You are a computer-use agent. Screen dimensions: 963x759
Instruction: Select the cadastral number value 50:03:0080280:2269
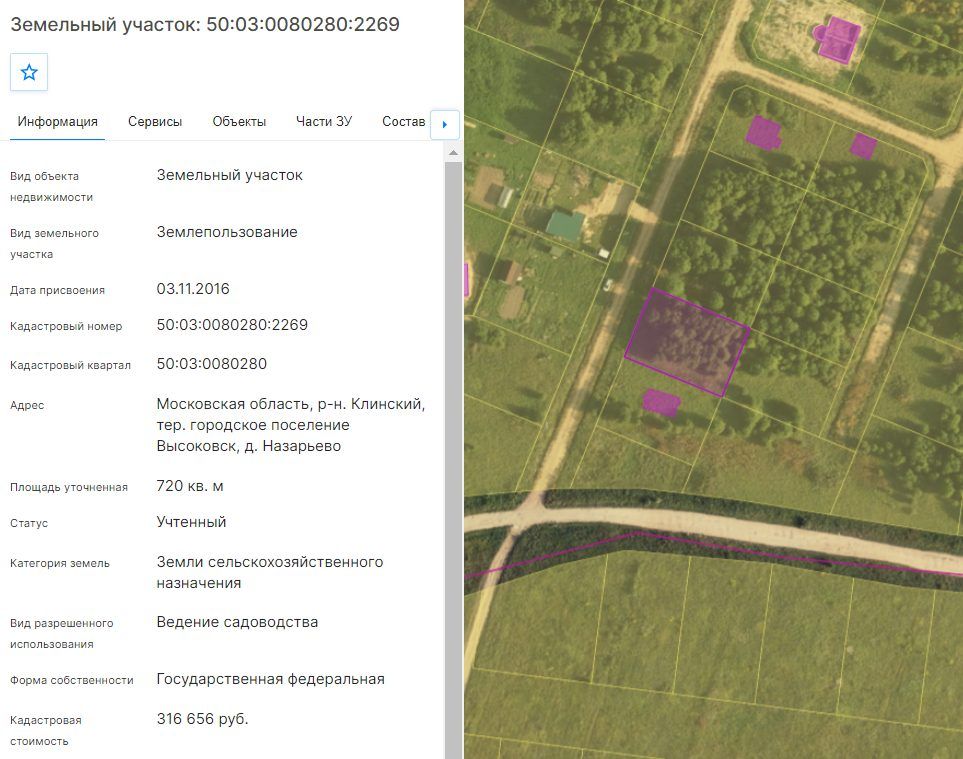(x=232, y=325)
